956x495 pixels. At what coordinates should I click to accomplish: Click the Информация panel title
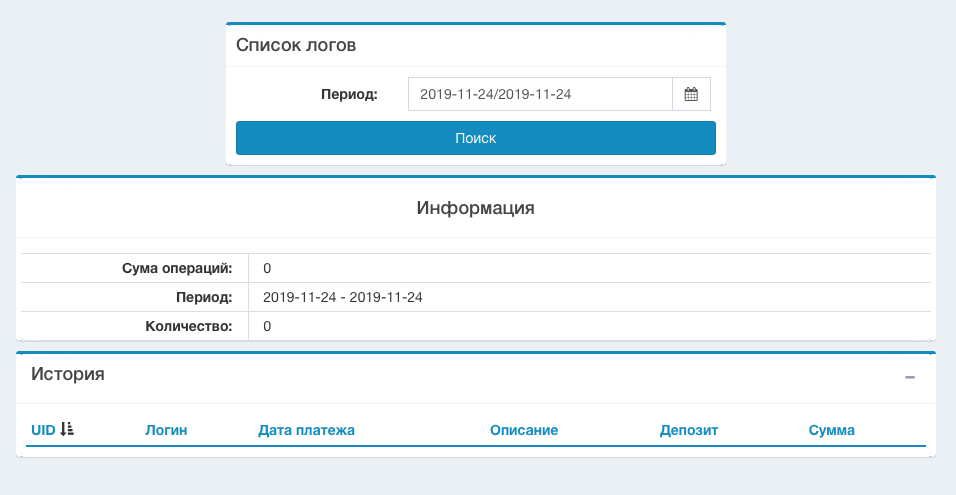(x=475, y=208)
